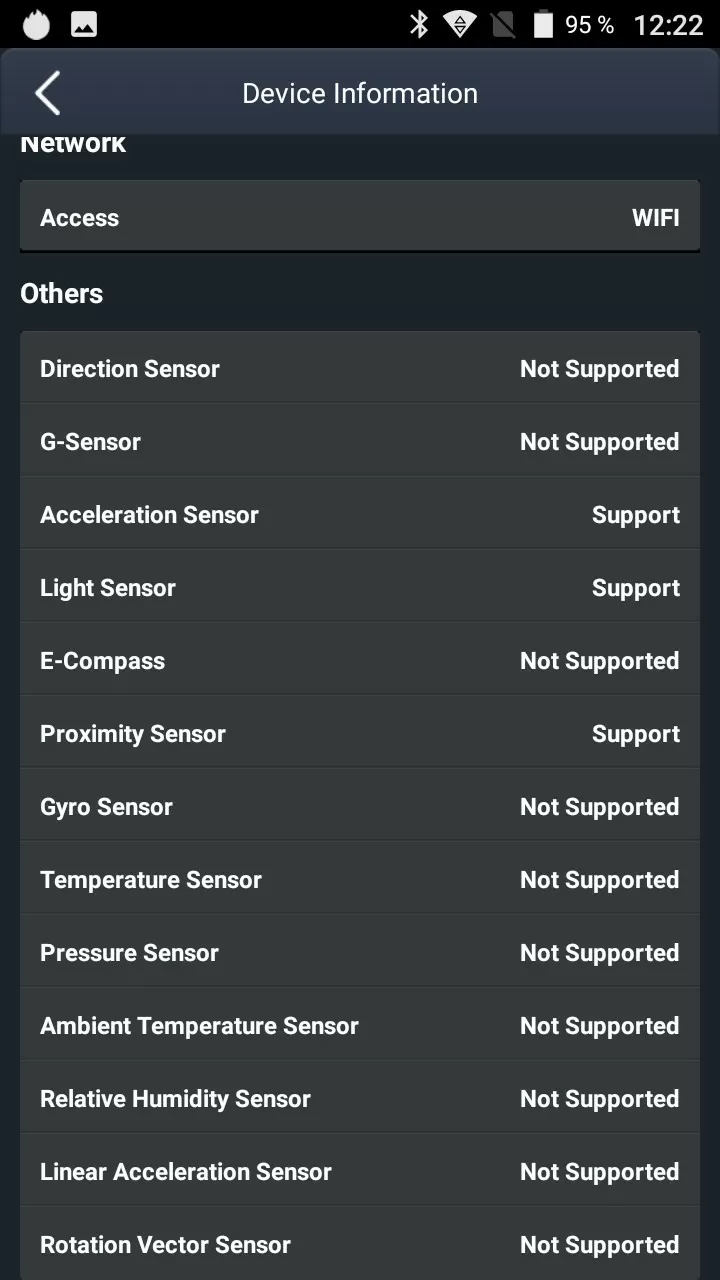This screenshot has height=1280, width=720.
Task: Tap the Wi-Fi status icon
Action: [x=460, y=25]
